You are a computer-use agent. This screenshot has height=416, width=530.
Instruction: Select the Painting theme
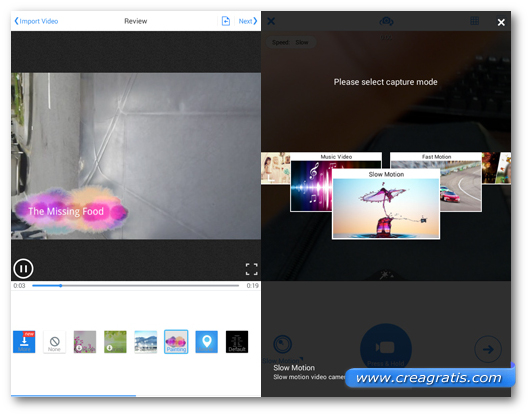[176, 342]
